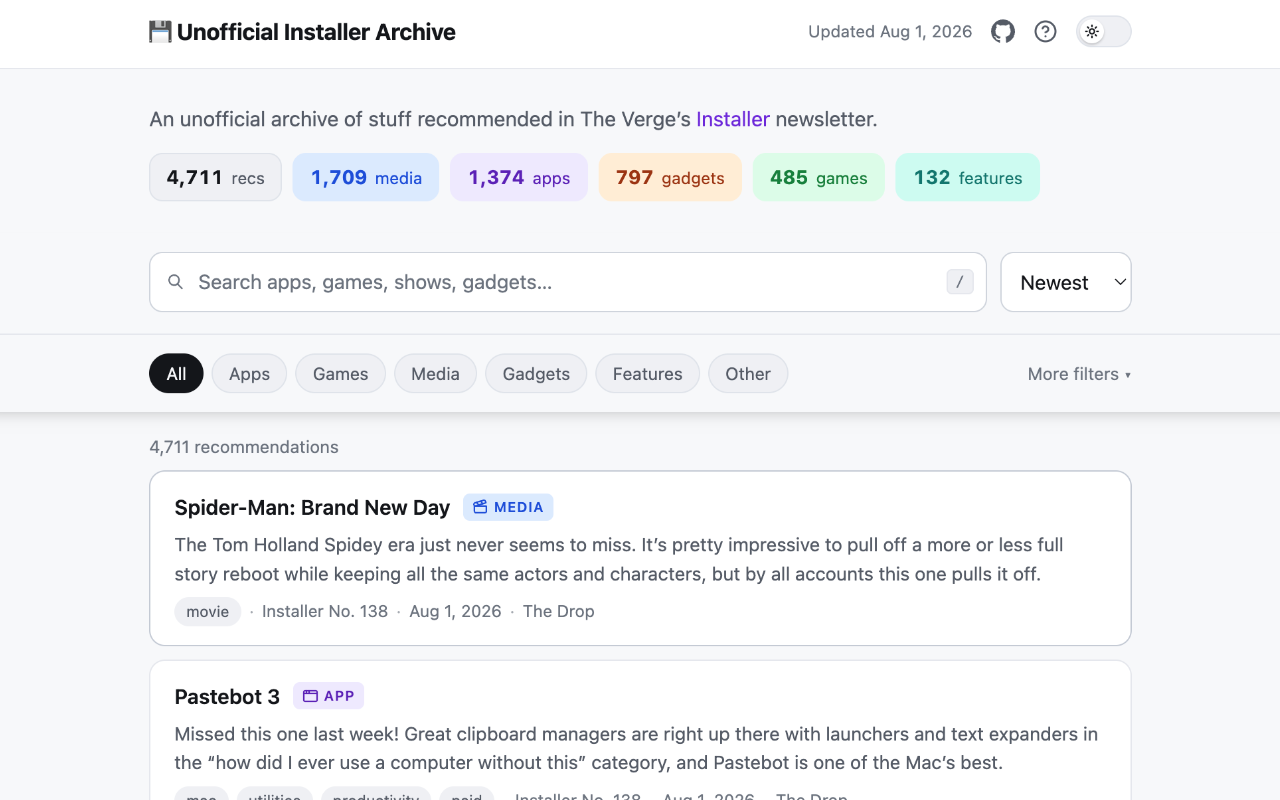Screen dimensions: 1280x800
Task: Click the APP badge on Pastebot 3
Action: pyautogui.click(x=328, y=696)
